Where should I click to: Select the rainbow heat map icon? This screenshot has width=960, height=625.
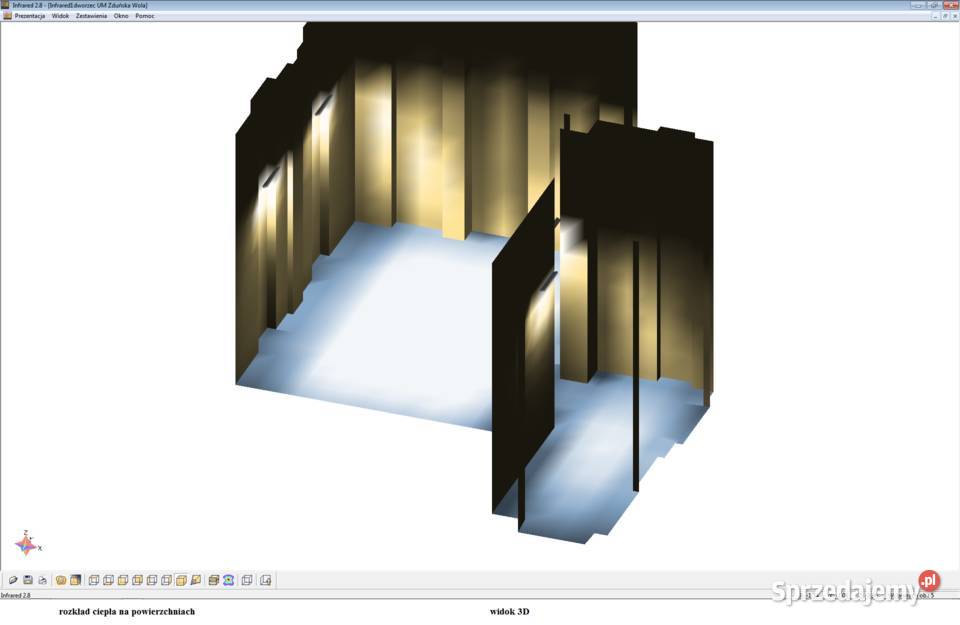(228, 580)
